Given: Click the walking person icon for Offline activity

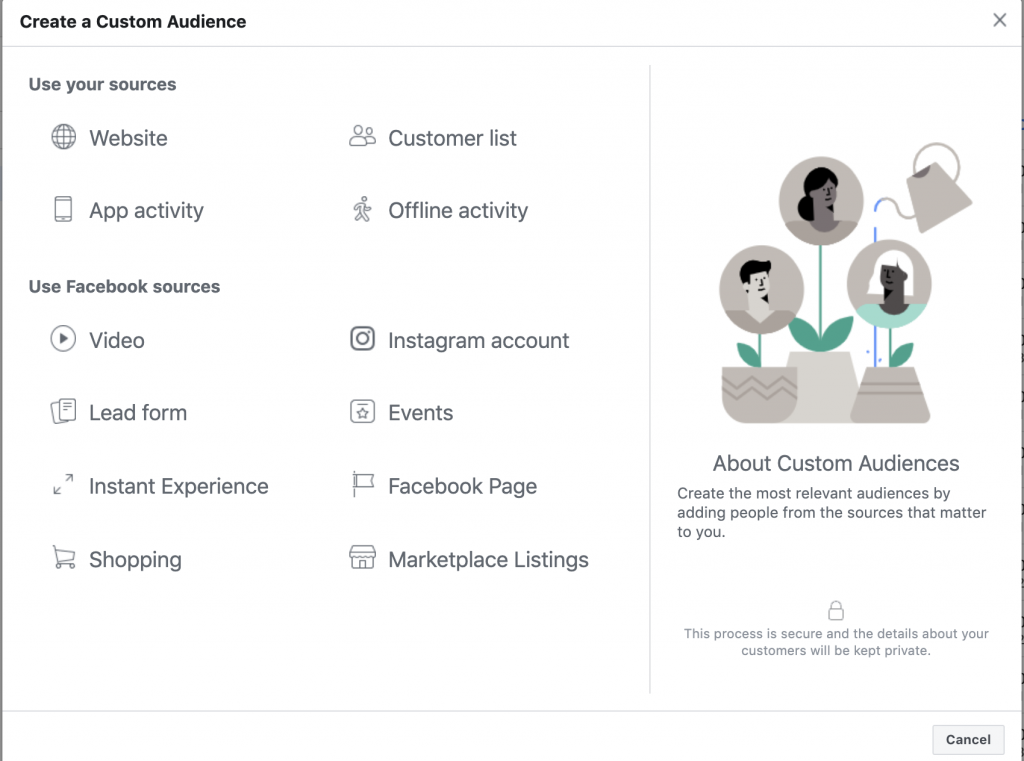Looking at the screenshot, I should click(x=362, y=209).
